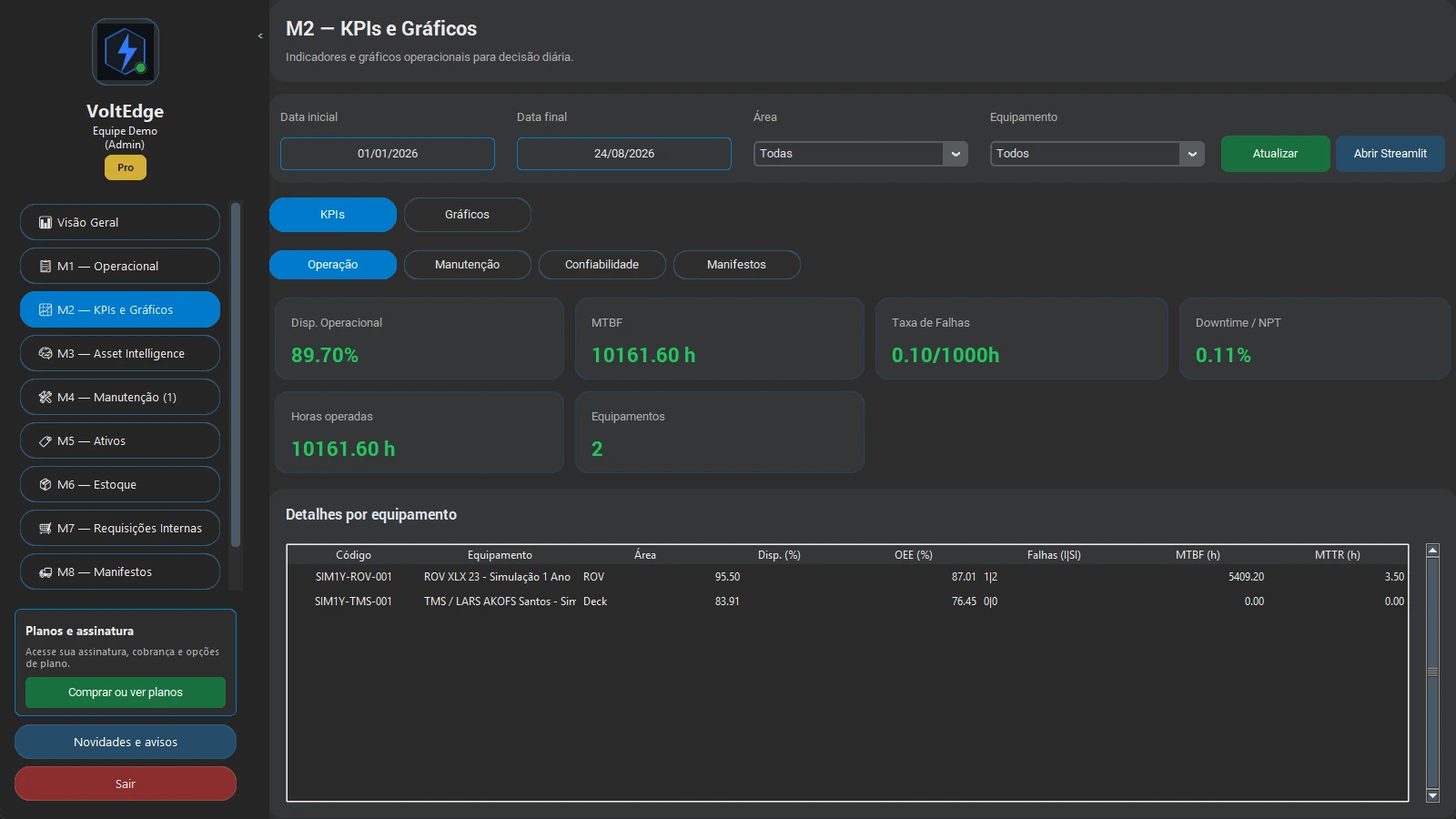
Task: Click the green Atualizar button
Action: coord(1276,154)
